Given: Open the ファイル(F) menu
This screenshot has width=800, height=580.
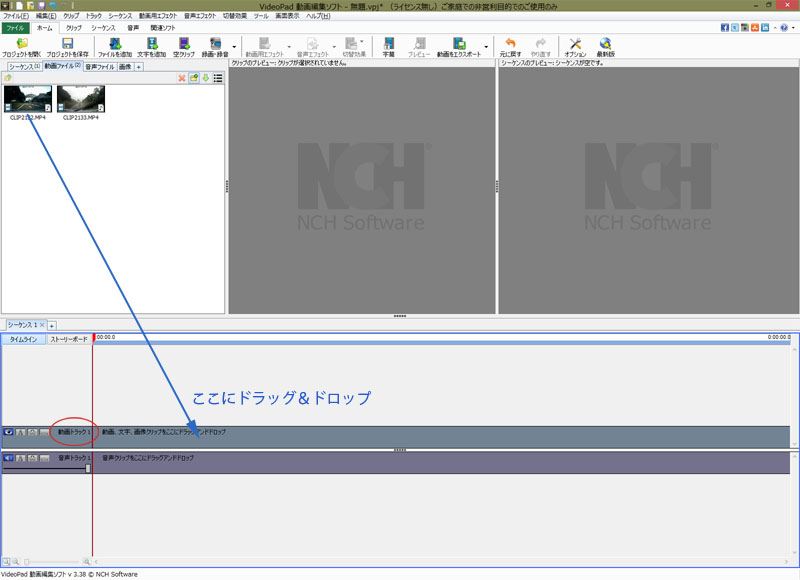Looking at the screenshot, I should click(x=16, y=16).
